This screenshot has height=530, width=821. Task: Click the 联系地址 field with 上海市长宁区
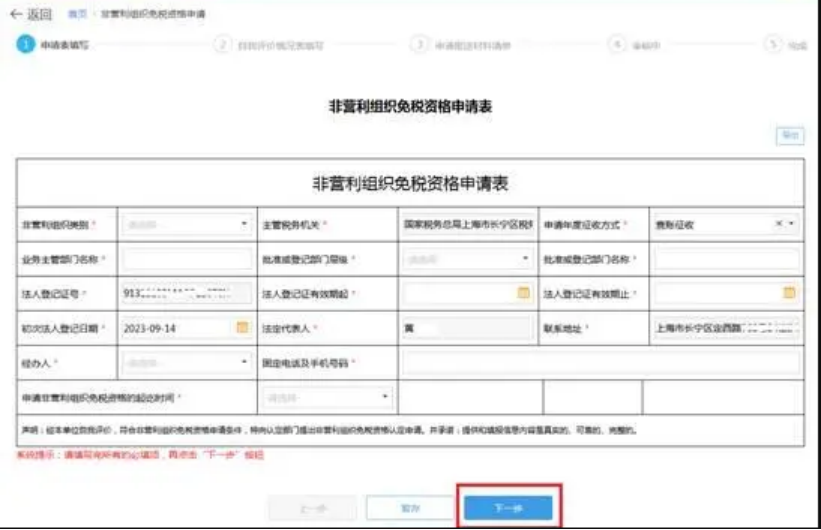(x=726, y=328)
